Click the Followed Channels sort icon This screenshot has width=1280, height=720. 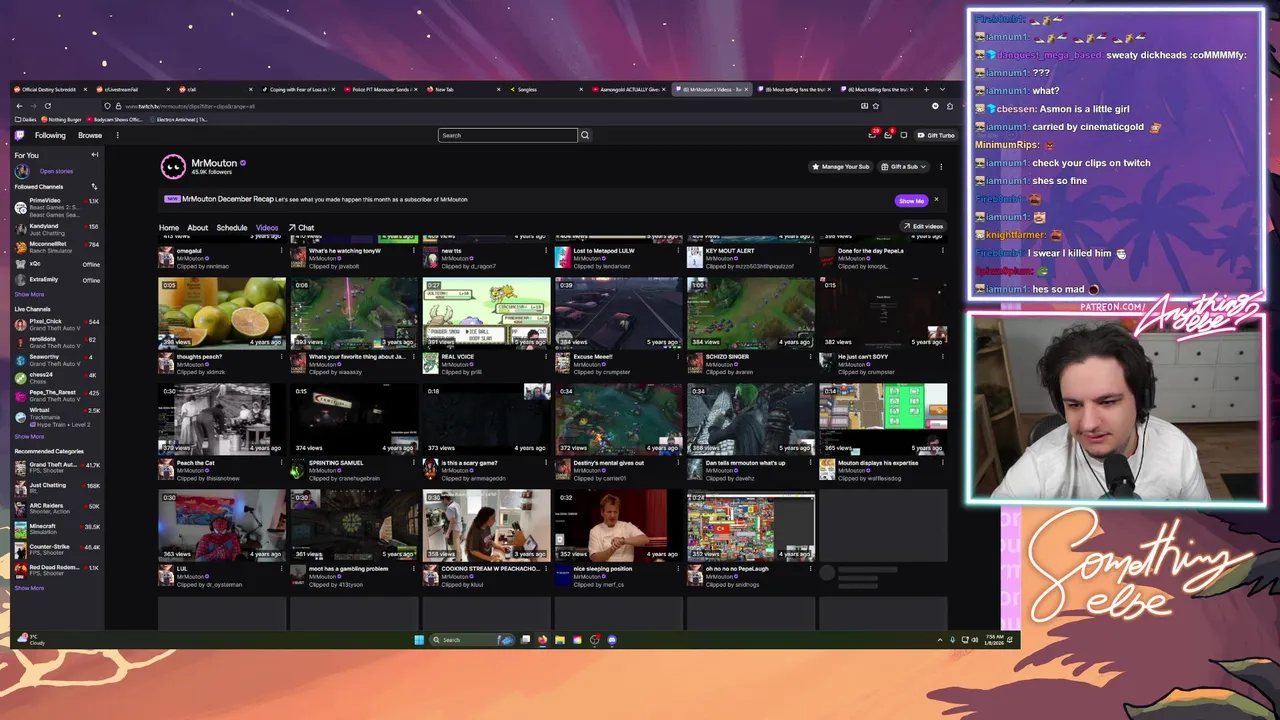pyautogui.click(x=95, y=187)
